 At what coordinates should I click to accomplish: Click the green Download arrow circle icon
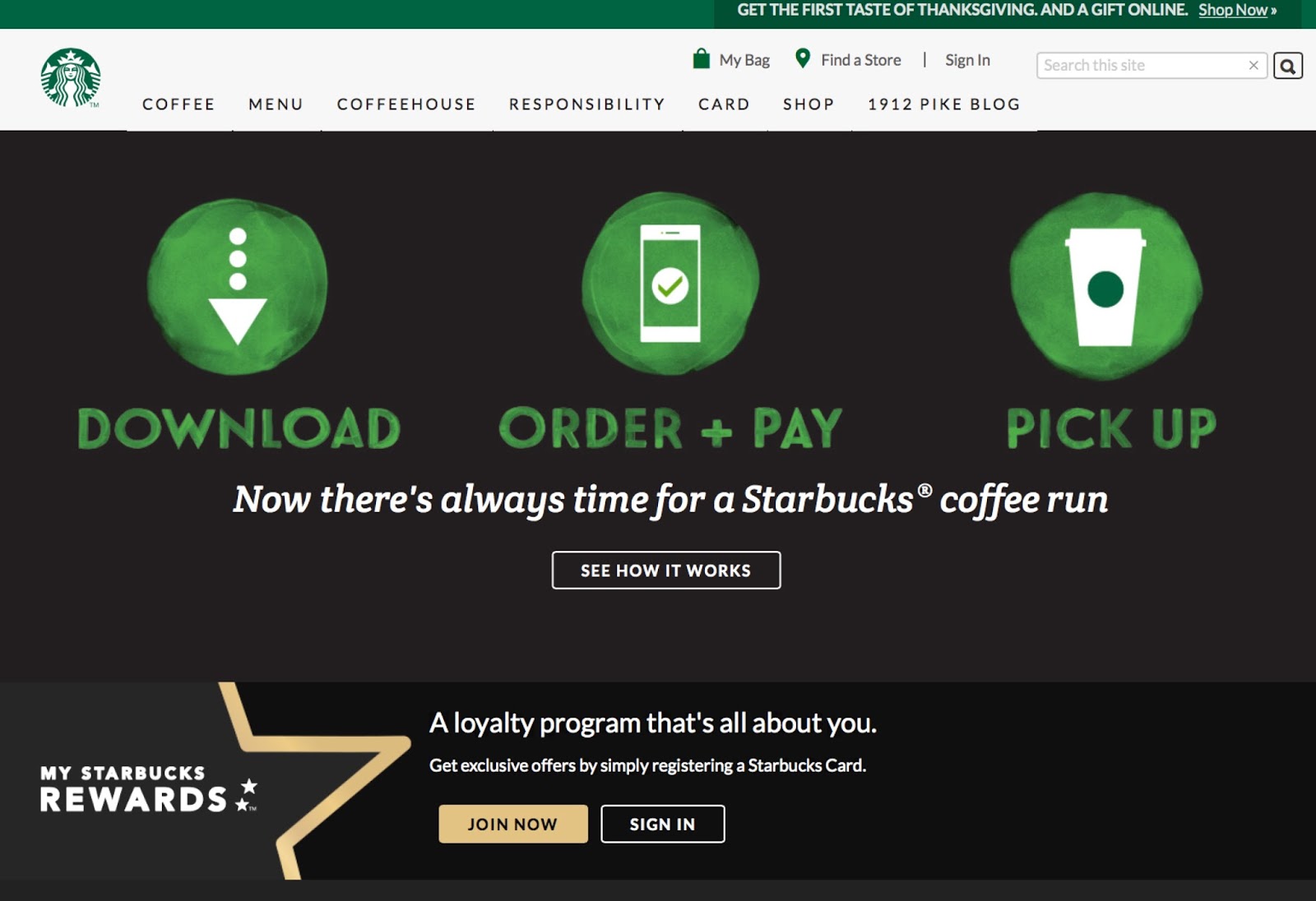point(238,285)
